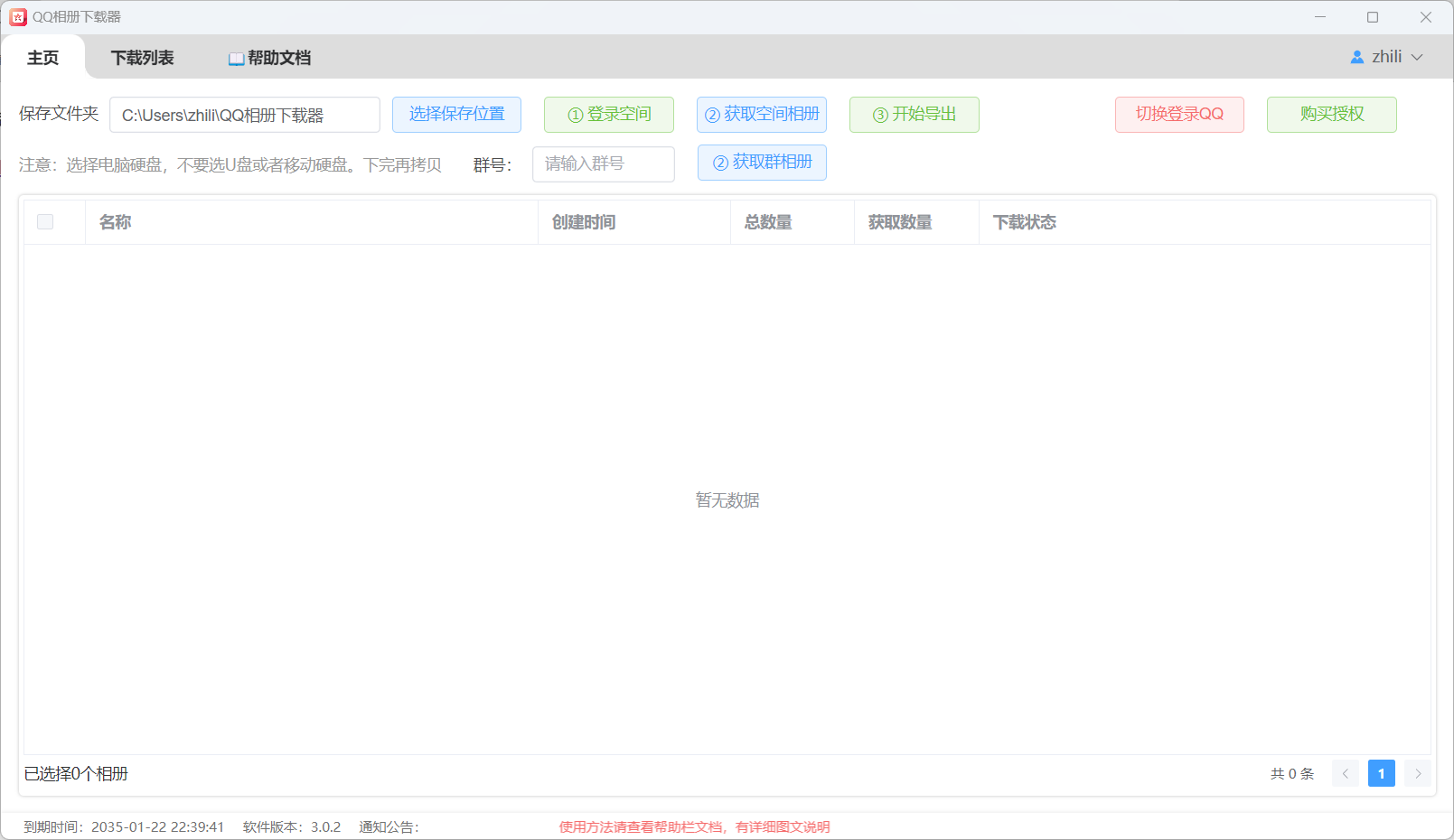Click the 选择保存位置 button
1454x840 pixels.
pyautogui.click(x=456, y=115)
